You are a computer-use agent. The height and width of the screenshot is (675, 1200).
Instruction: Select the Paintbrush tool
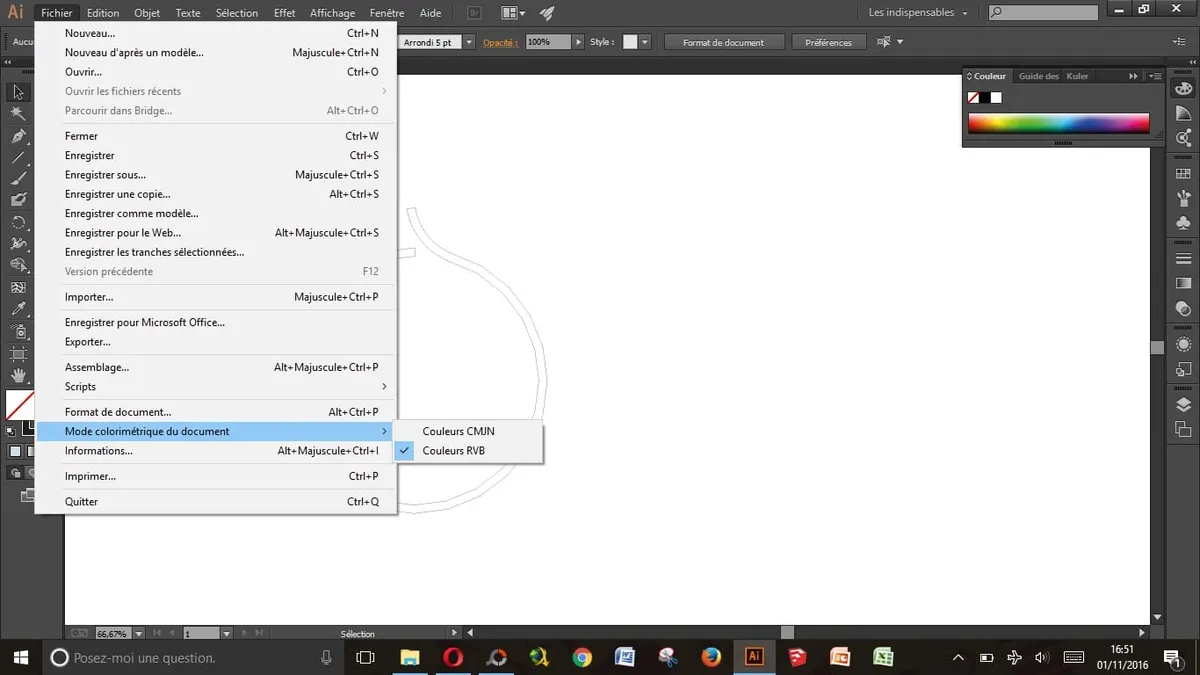[18, 179]
